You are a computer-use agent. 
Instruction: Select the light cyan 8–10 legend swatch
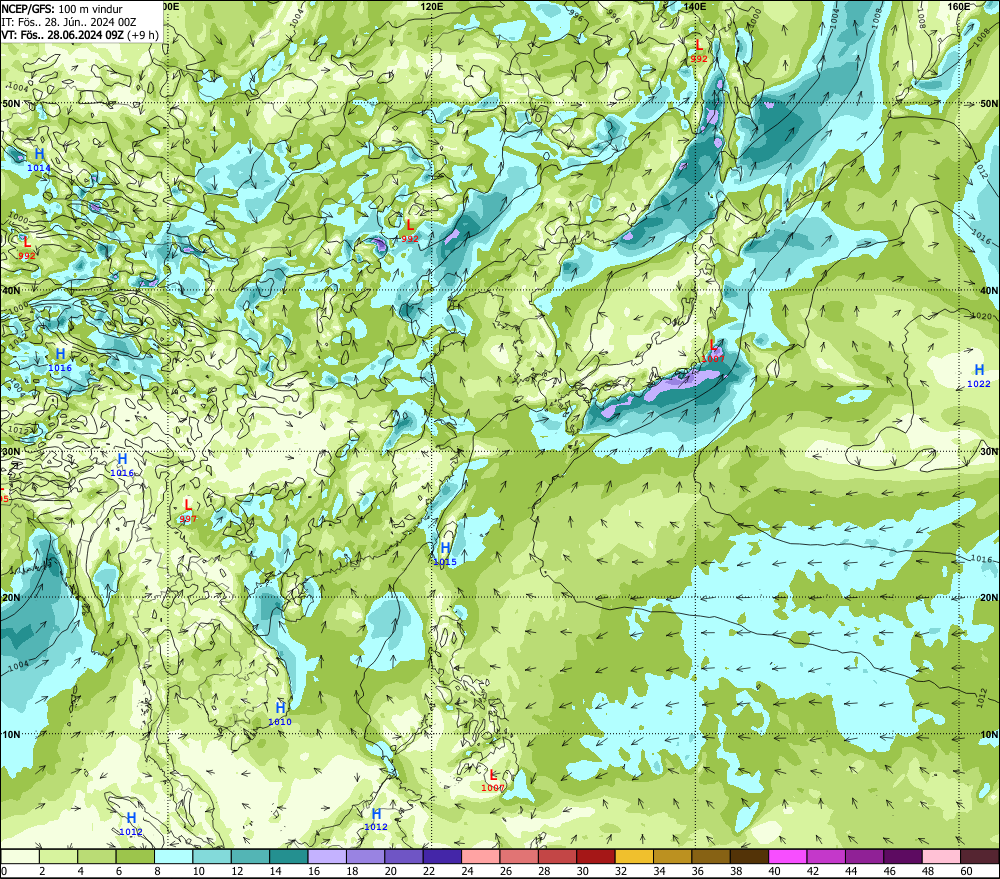[173, 856]
